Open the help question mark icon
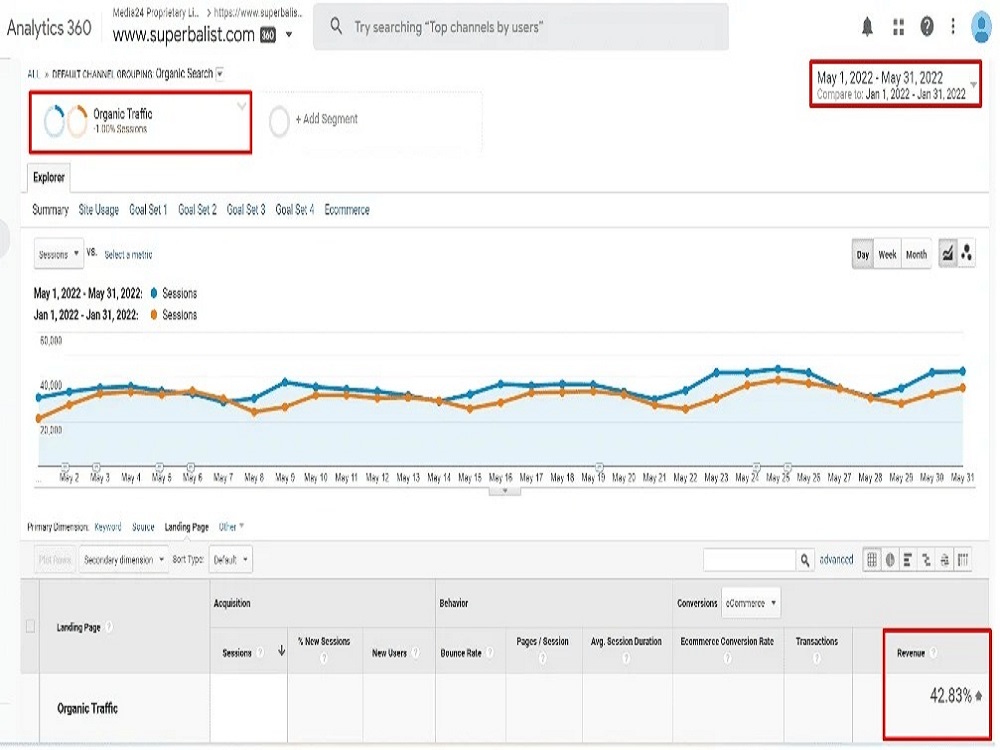The height and width of the screenshot is (750, 1000). [x=927, y=27]
